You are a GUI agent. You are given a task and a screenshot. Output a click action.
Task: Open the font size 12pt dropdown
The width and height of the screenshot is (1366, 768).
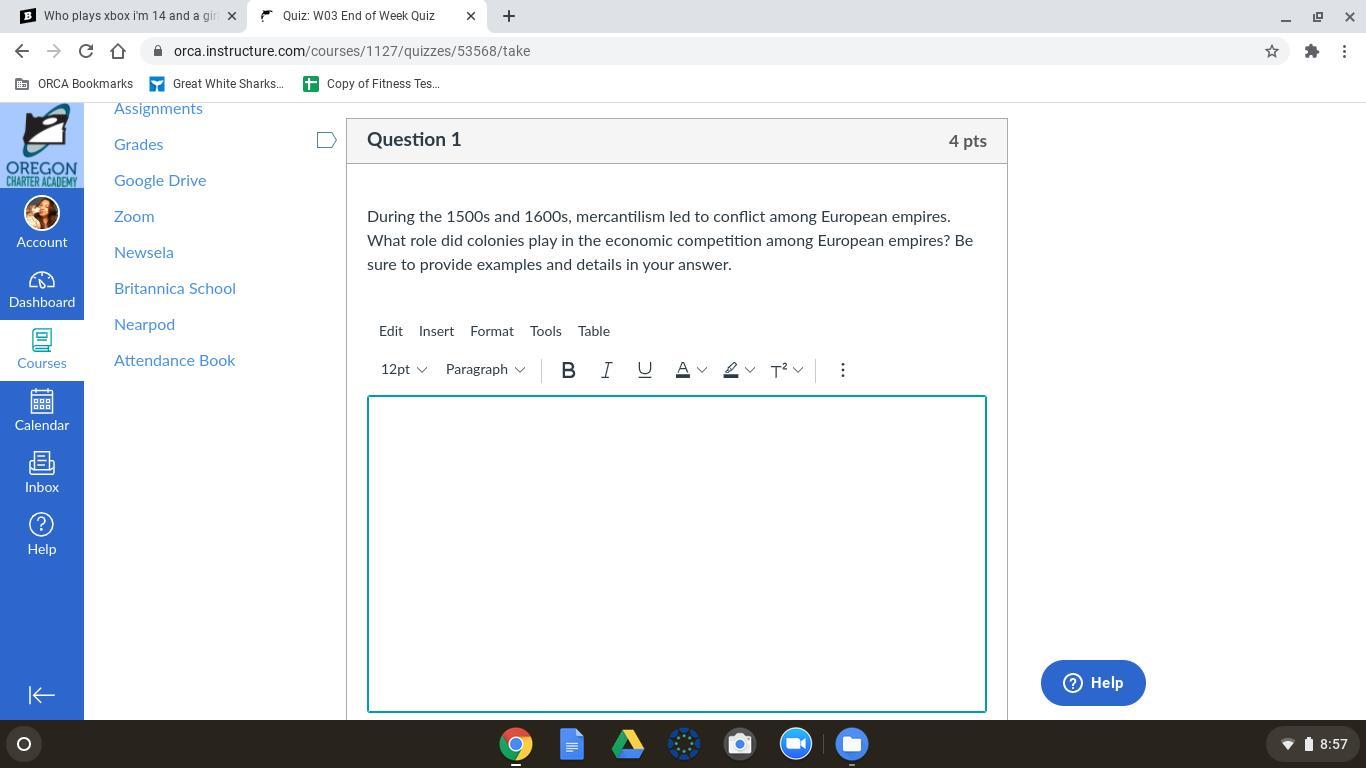pos(404,370)
